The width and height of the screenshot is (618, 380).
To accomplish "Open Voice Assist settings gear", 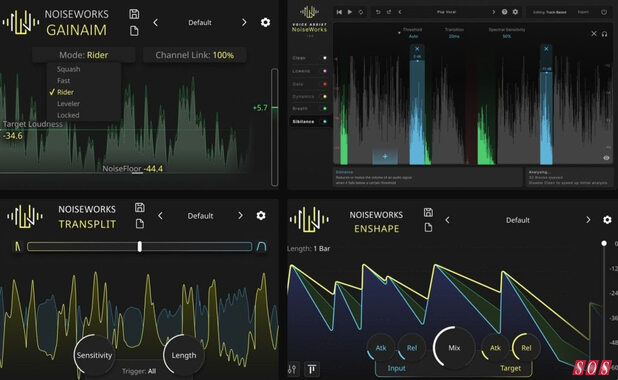I will click(x=515, y=12).
